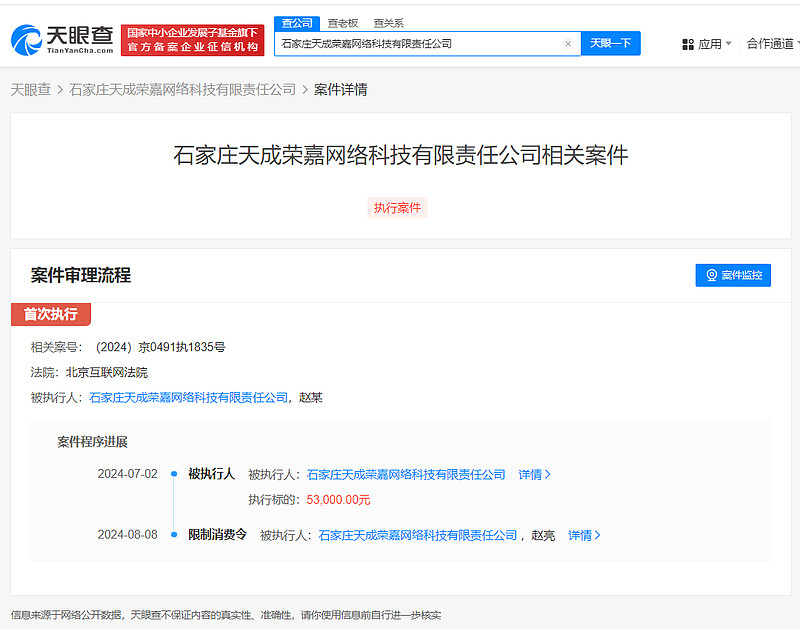Click the disclaimer text starting 信息来源于网络公开数据
Screen dimensions: 800x629
click(226, 615)
